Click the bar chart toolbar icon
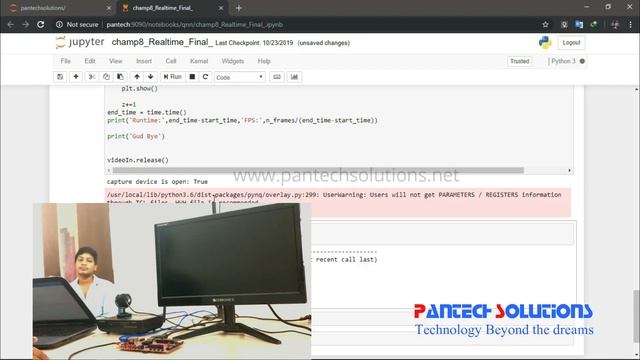This screenshot has width=640, height=360. (294, 77)
